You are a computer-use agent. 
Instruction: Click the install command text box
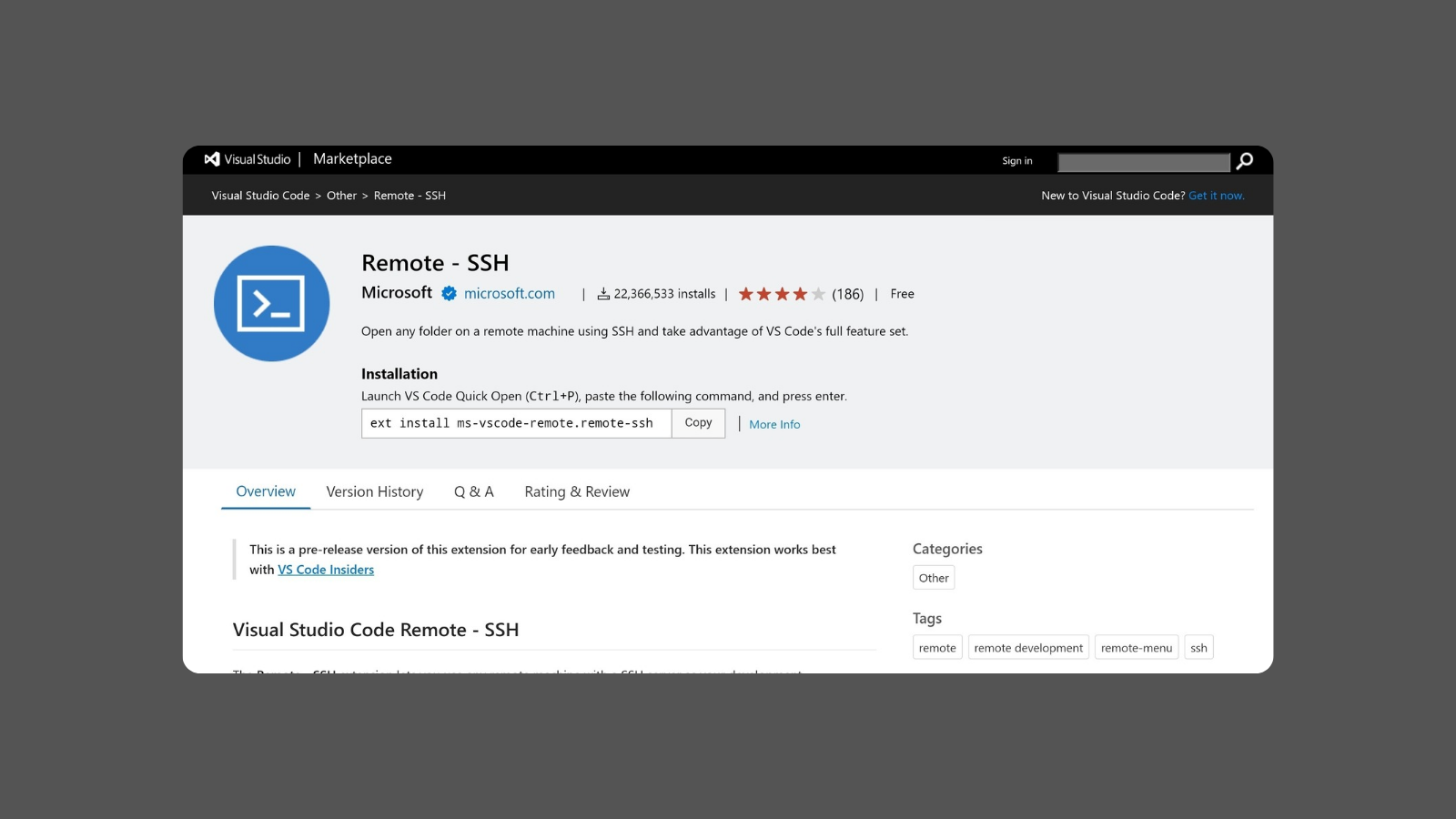[516, 423]
